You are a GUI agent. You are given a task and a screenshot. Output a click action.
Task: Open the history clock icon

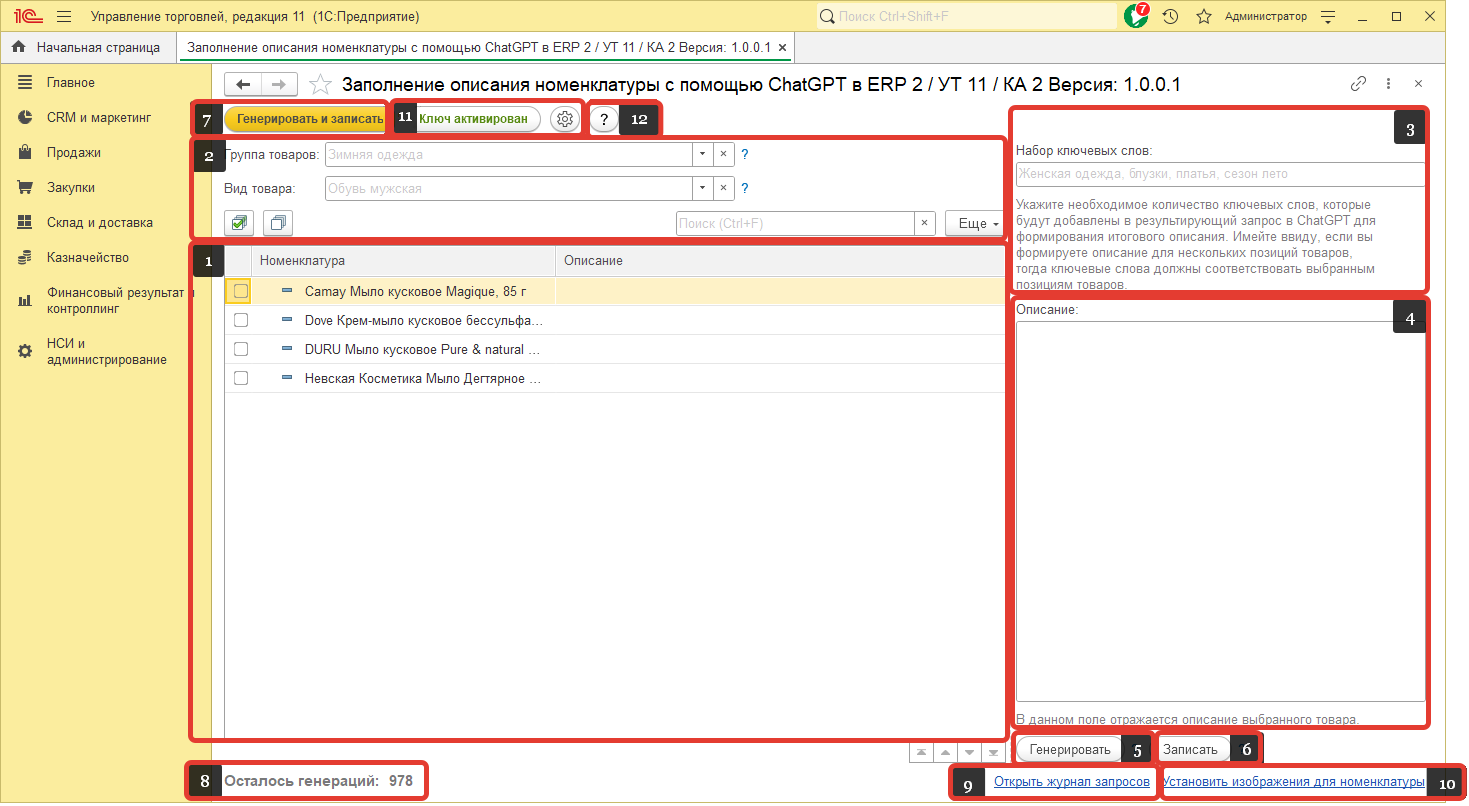pyautogui.click(x=1170, y=17)
